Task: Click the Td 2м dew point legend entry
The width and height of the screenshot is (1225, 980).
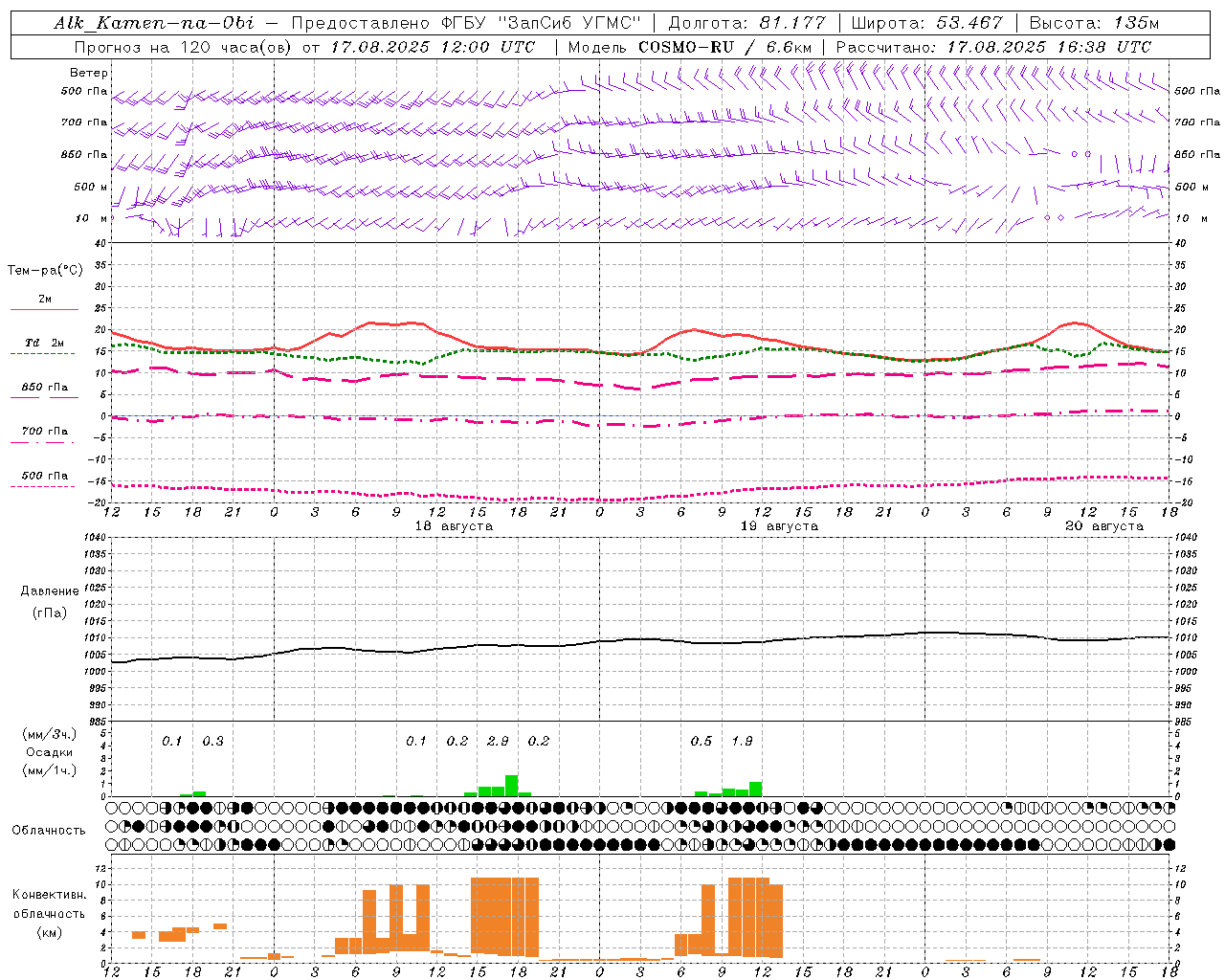Action: 44,343
